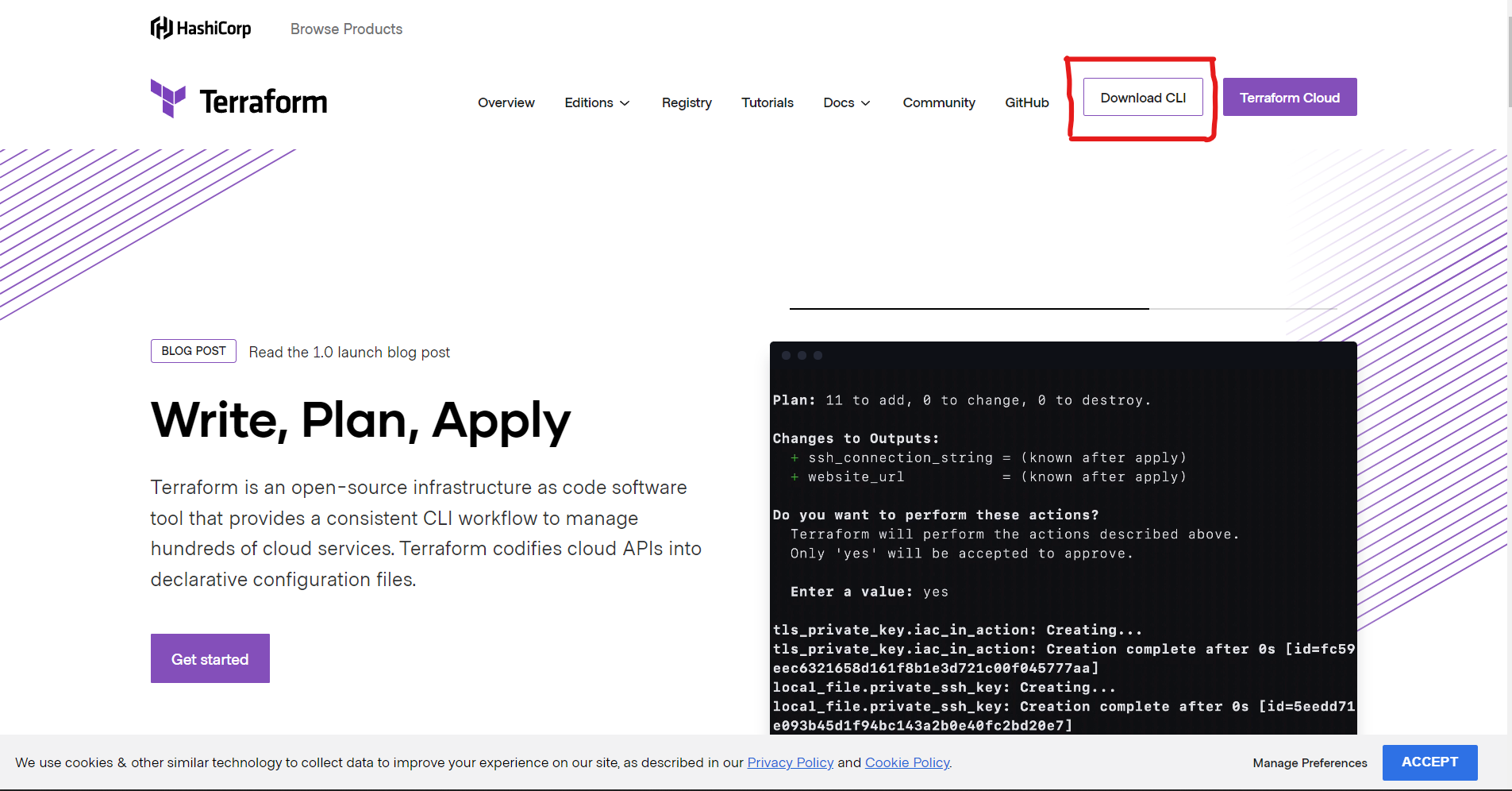This screenshot has width=1512, height=791.
Task: Open Terraform's GitHub page
Action: [x=1026, y=102]
